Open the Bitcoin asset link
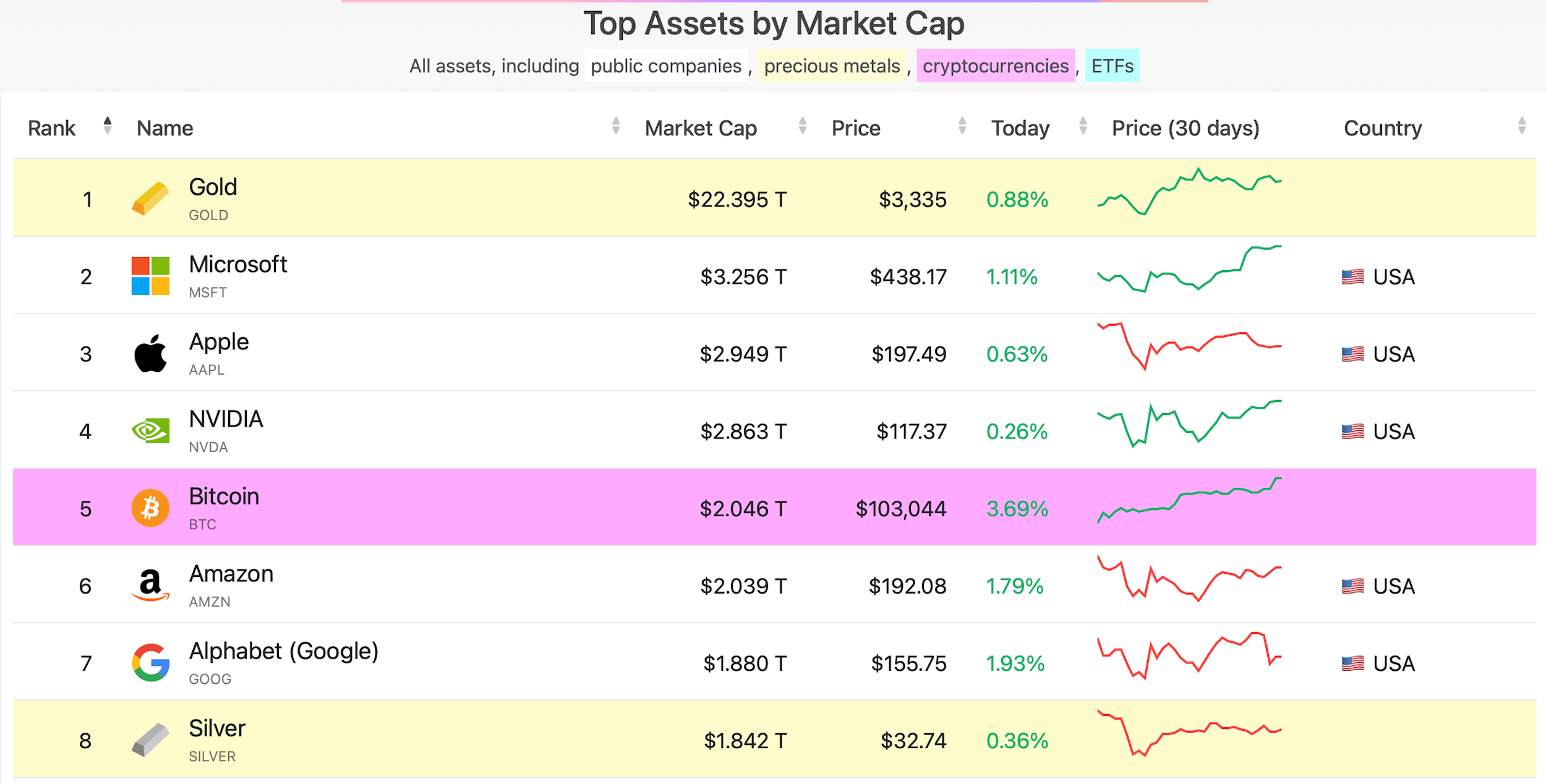Image resolution: width=1546 pixels, height=784 pixels. 224,496
